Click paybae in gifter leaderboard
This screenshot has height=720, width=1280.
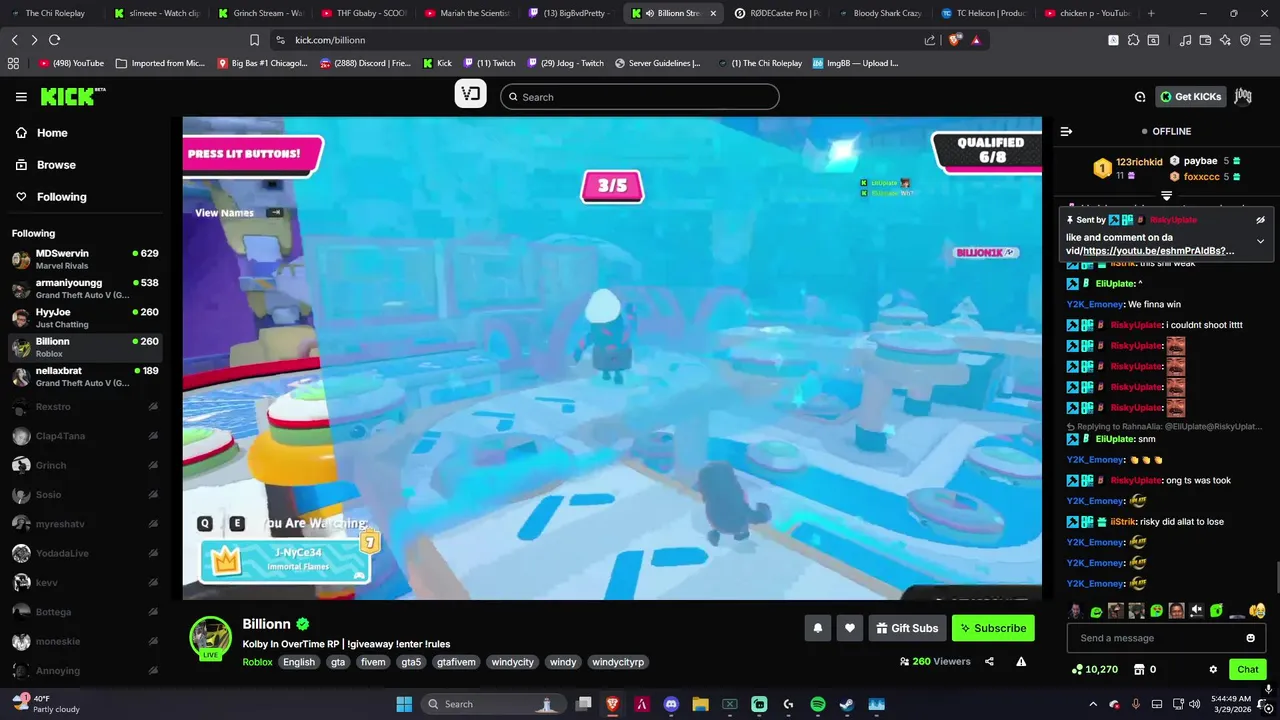1200,161
